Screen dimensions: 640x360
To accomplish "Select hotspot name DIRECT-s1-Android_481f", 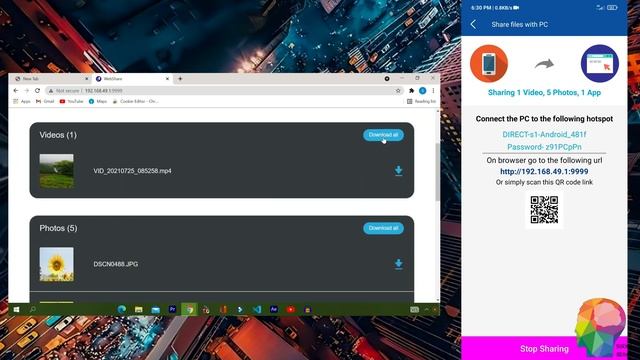I will [x=544, y=134].
